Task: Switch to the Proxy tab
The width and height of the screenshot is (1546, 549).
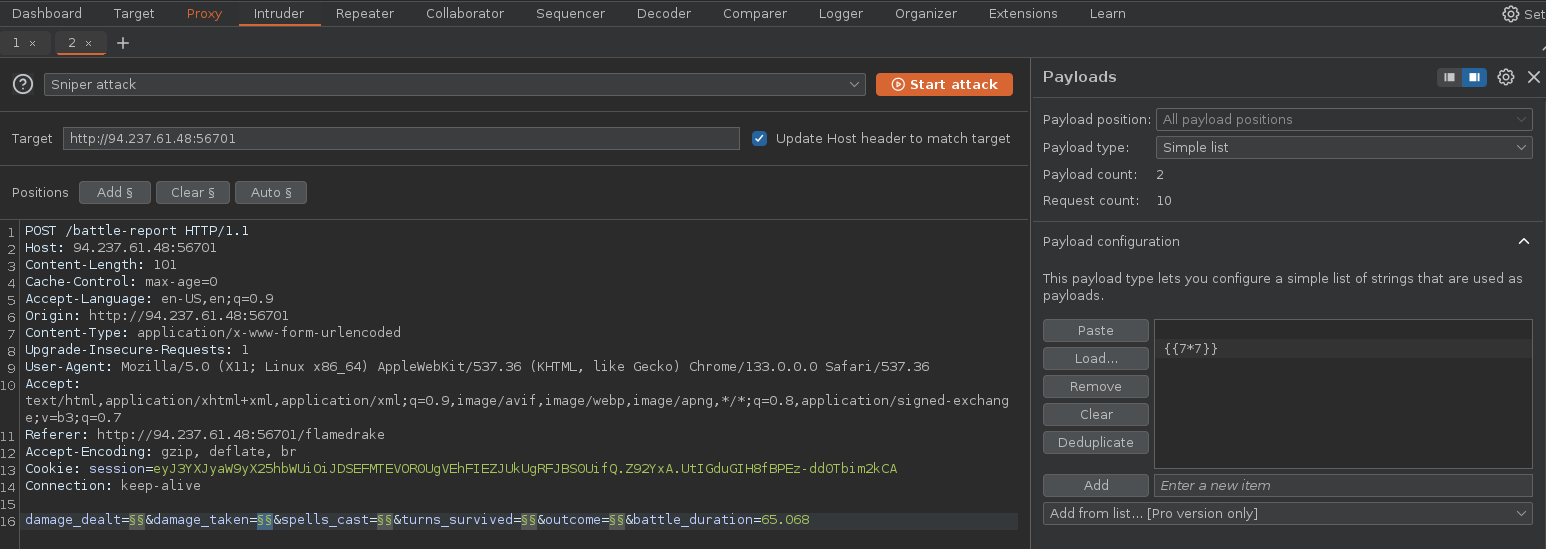Action: pos(204,14)
